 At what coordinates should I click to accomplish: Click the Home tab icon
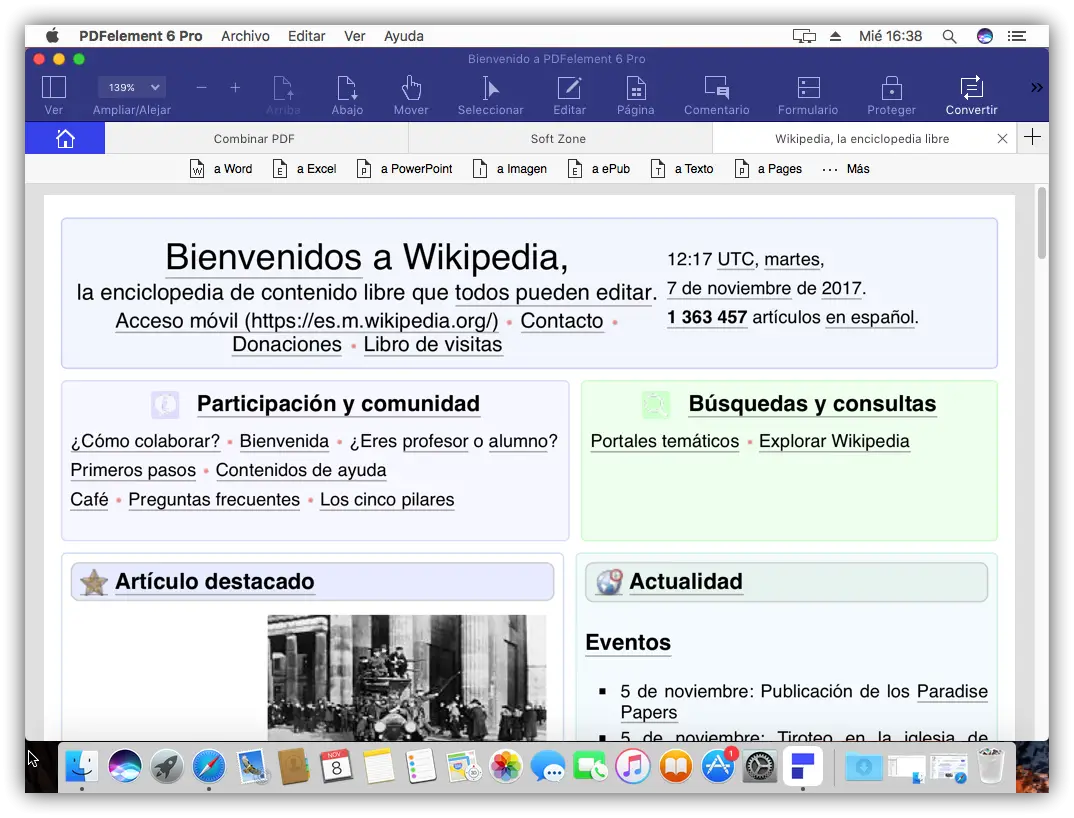click(65, 139)
